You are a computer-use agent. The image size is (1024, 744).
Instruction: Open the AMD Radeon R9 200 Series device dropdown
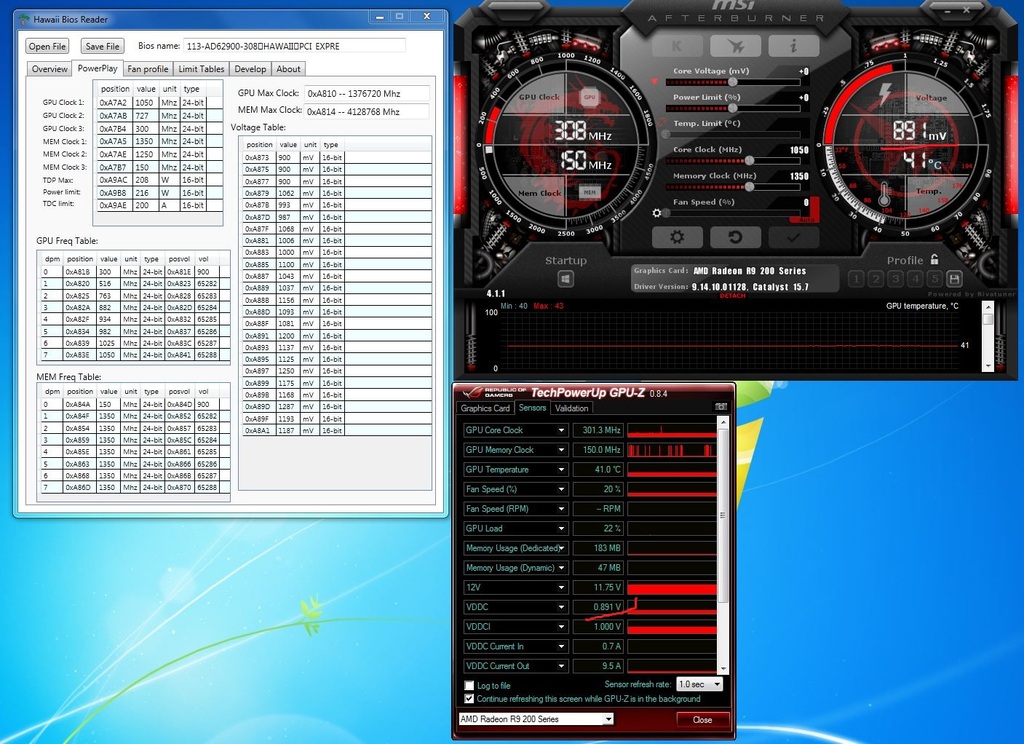[536, 719]
